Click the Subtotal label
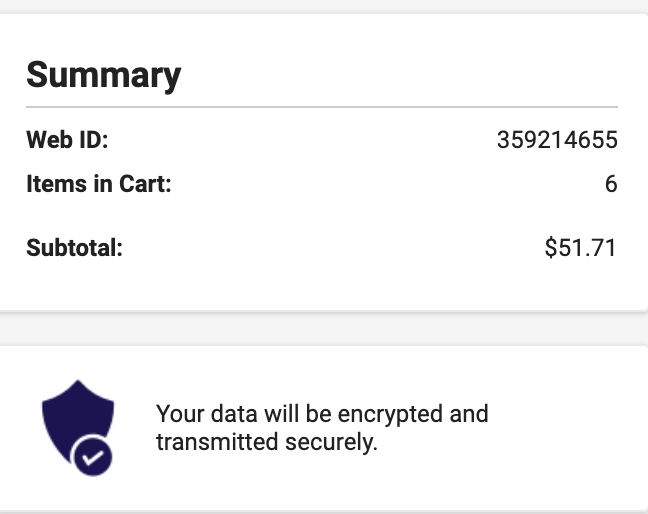 tap(74, 247)
